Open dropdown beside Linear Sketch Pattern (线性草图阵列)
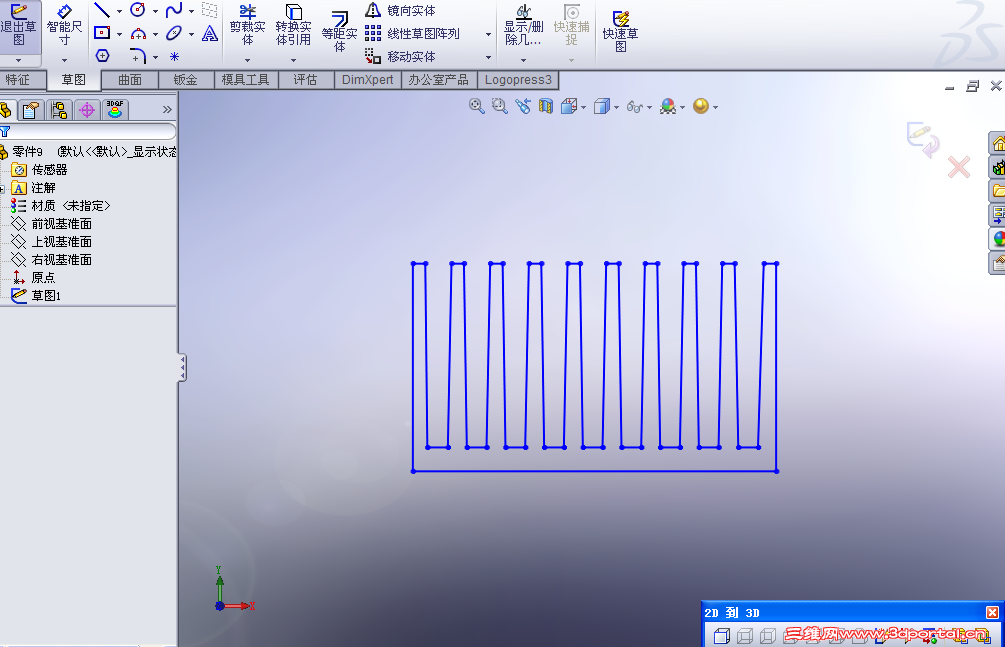The height and width of the screenshot is (647, 1005). point(488,34)
